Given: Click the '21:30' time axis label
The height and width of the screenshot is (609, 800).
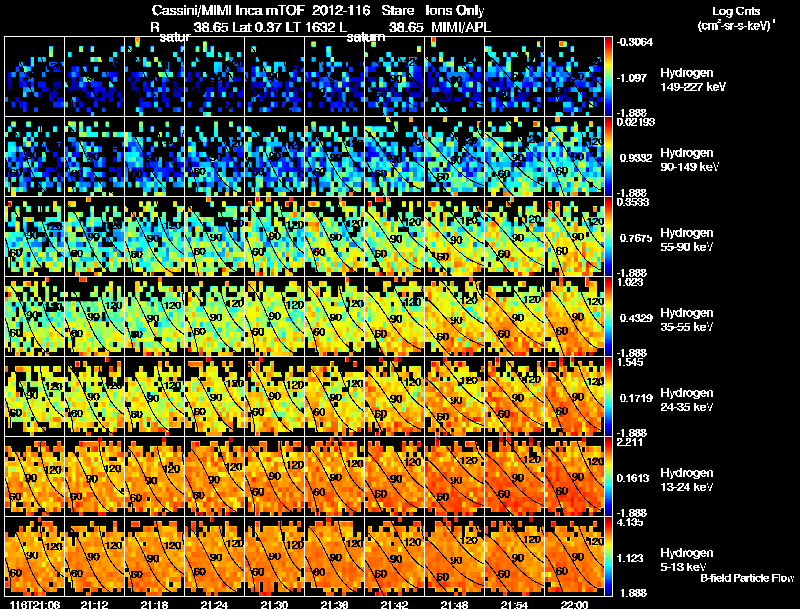Looking at the screenshot, I should pos(274,604).
